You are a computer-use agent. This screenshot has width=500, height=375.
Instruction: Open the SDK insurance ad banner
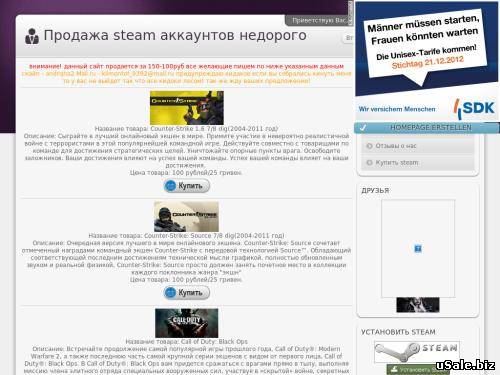point(427,61)
